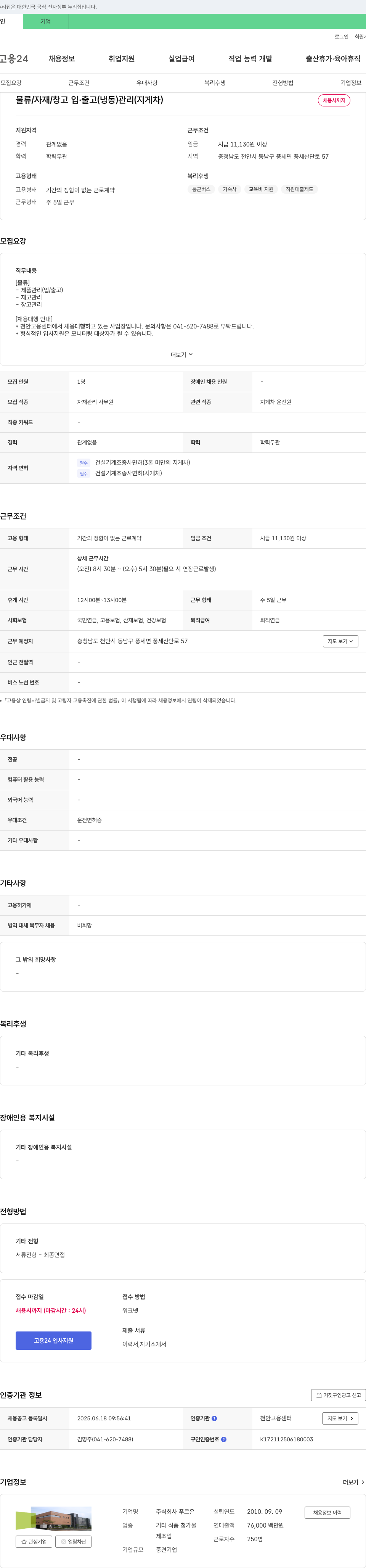Click the 12시00분~13시00분 break time value
Image resolution: width=366 pixels, height=1568 pixels.
click(101, 600)
